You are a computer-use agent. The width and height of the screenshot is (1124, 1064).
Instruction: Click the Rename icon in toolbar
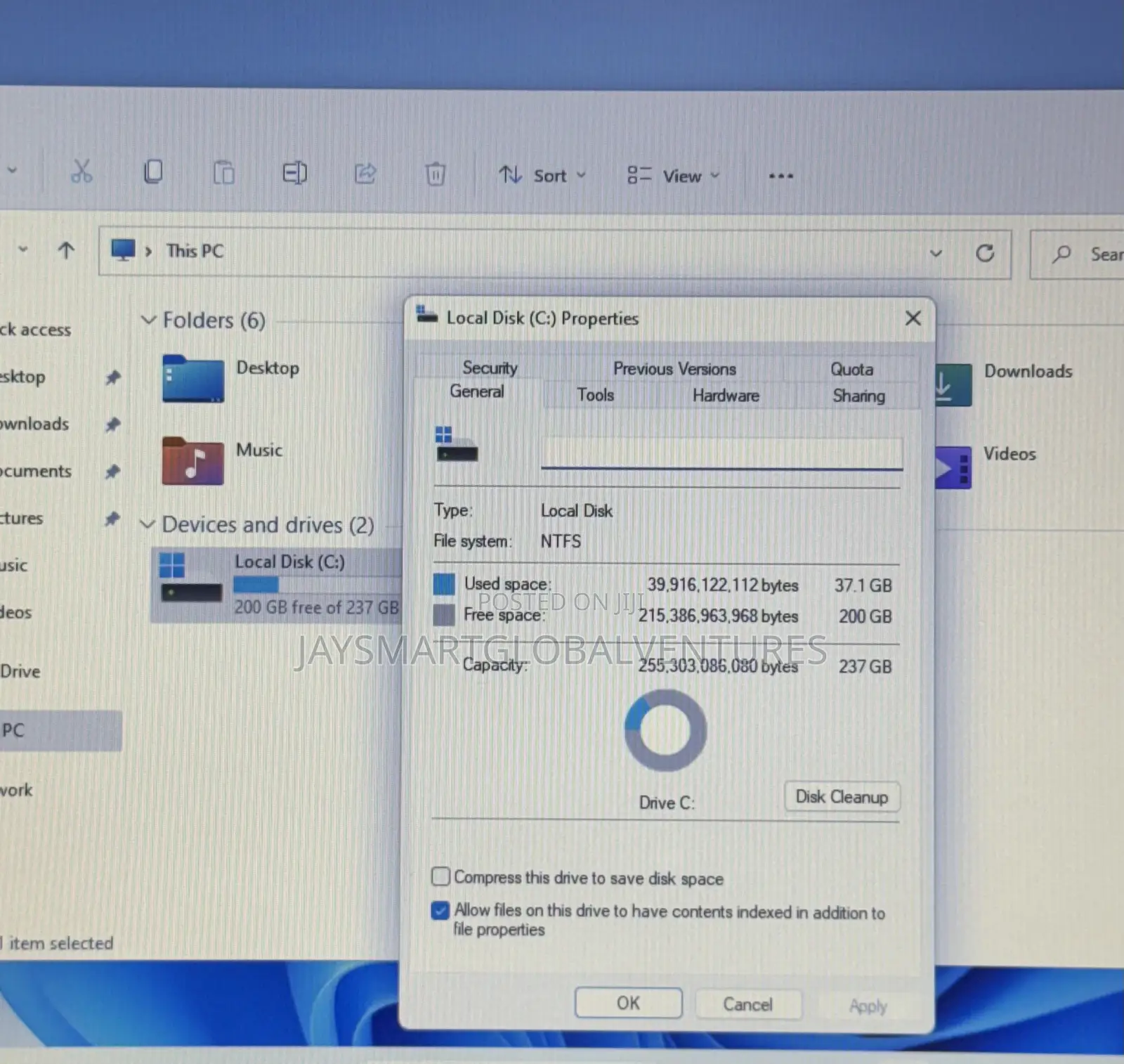(x=294, y=173)
